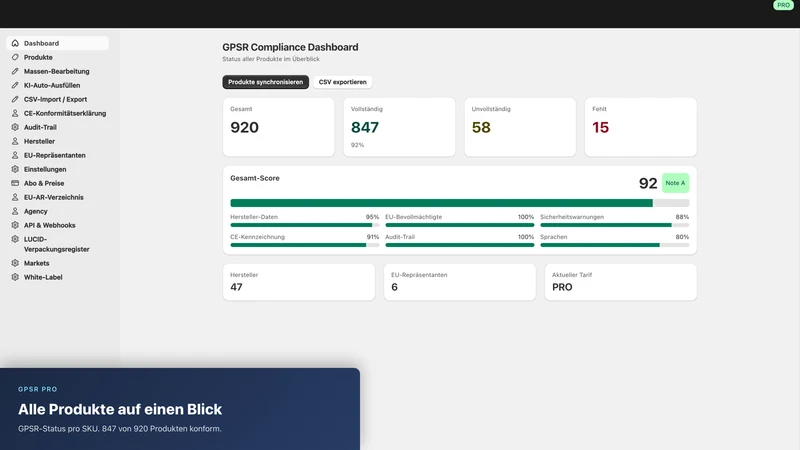
Task: Click the Produkte synchronisieren button
Action: pyautogui.click(x=265, y=82)
